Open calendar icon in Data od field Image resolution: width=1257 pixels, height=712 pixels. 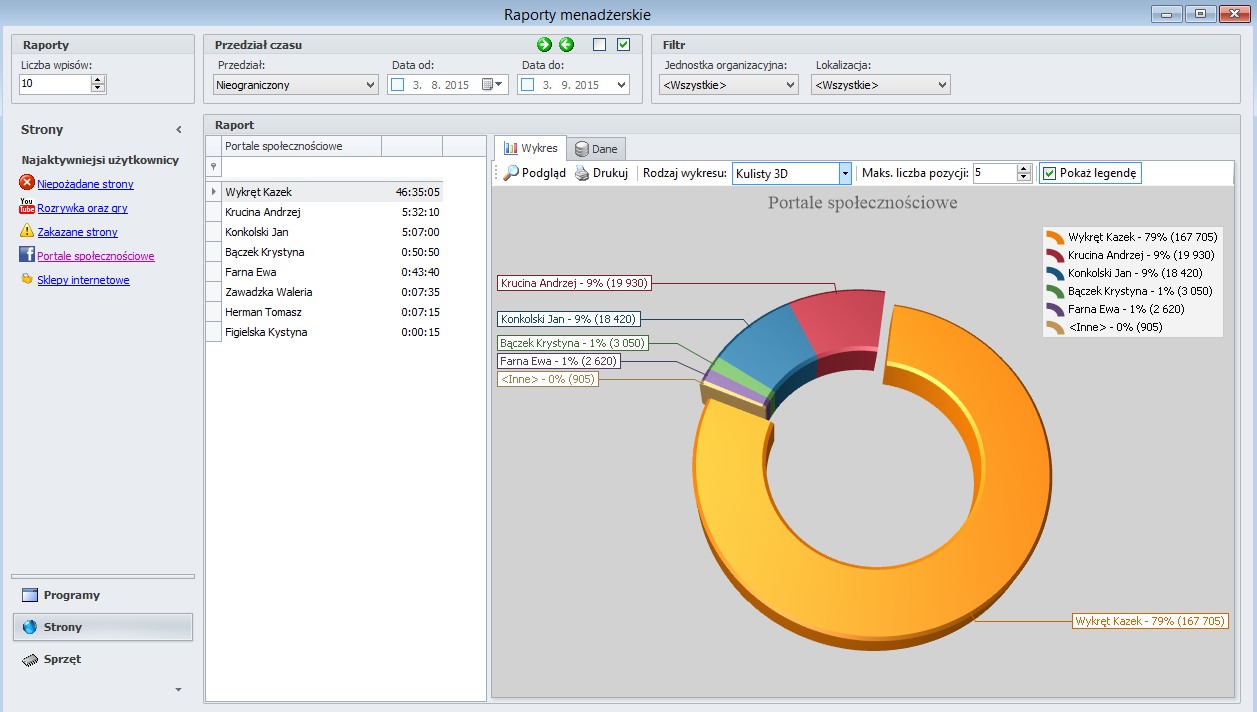[x=487, y=85]
